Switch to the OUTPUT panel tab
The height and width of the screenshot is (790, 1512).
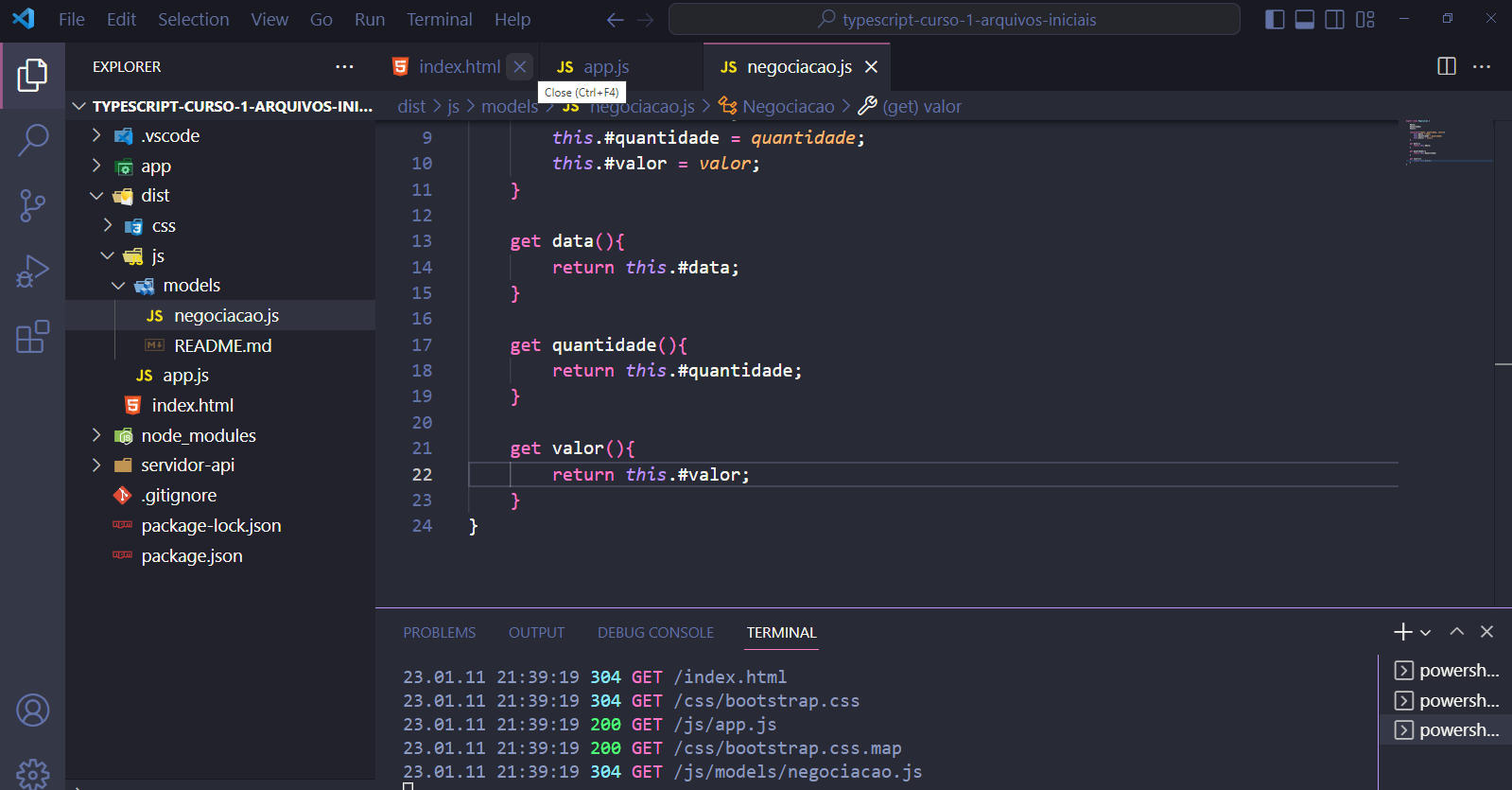[536, 633]
